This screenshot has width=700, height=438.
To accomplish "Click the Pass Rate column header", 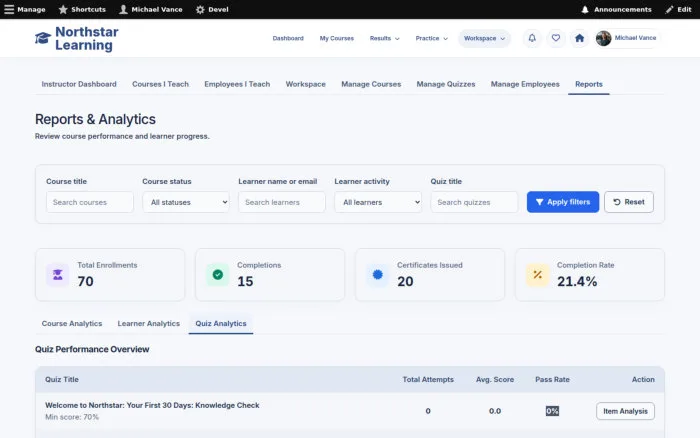I will click(552, 380).
